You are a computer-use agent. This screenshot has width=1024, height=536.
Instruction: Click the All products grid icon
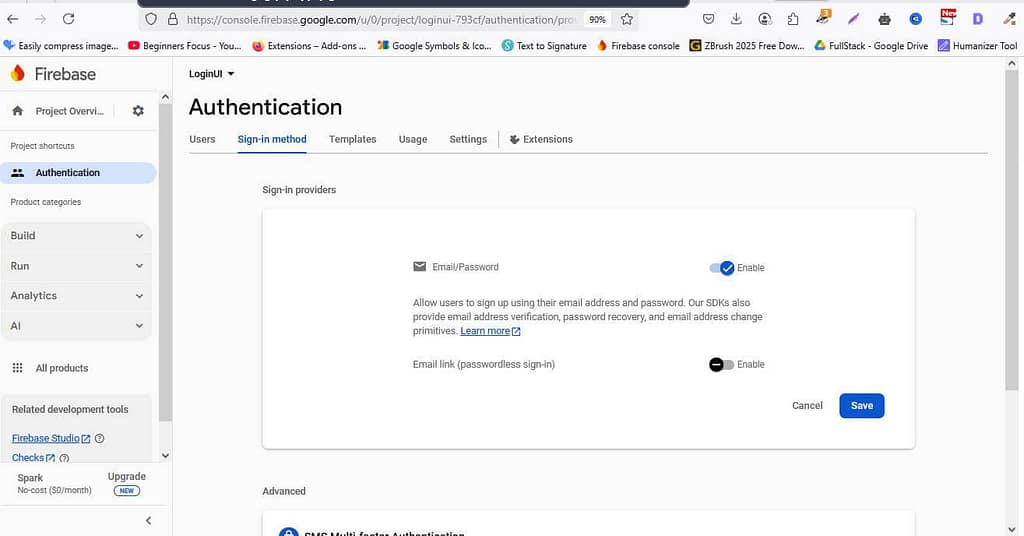(x=18, y=368)
